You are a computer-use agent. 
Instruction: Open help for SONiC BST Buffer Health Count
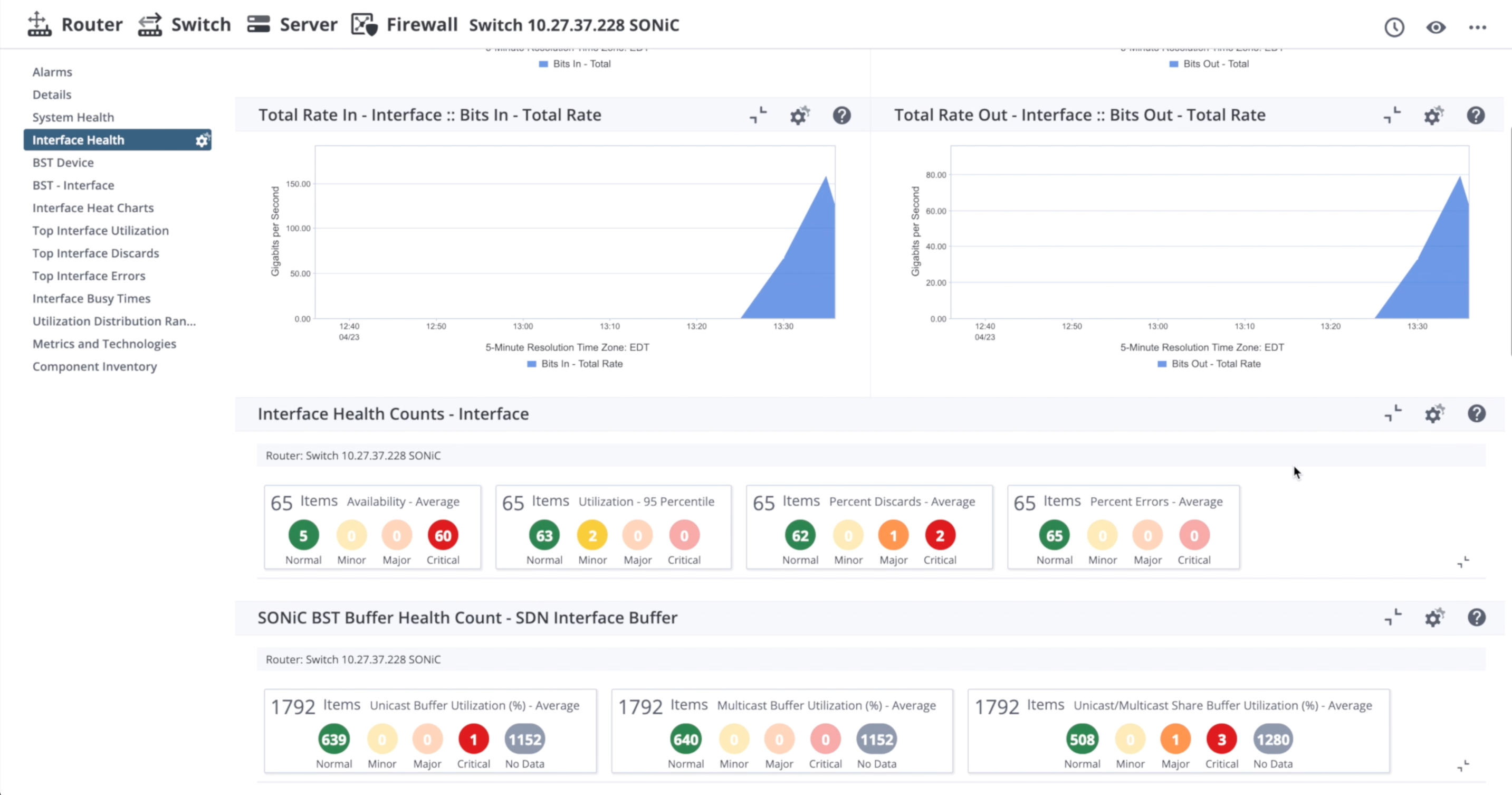click(x=1476, y=618)
